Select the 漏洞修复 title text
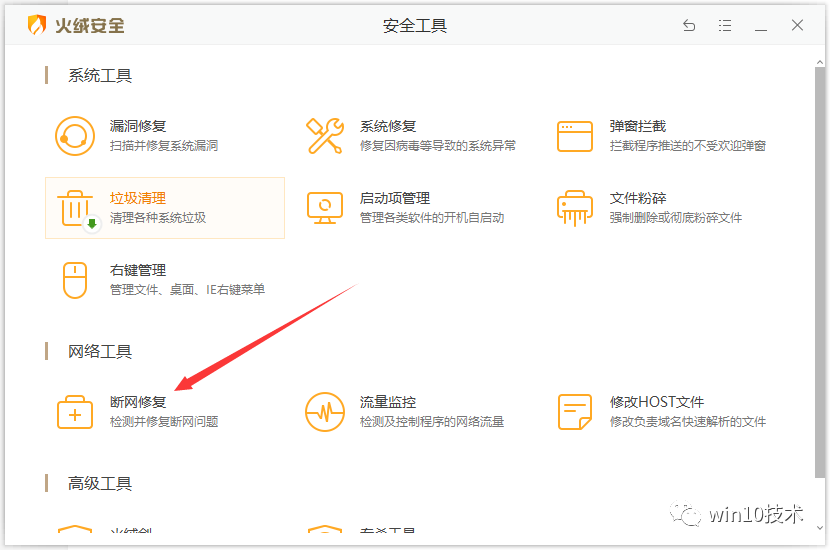The height and width of the screenshot is (550, 830). (x=138, y=126)
